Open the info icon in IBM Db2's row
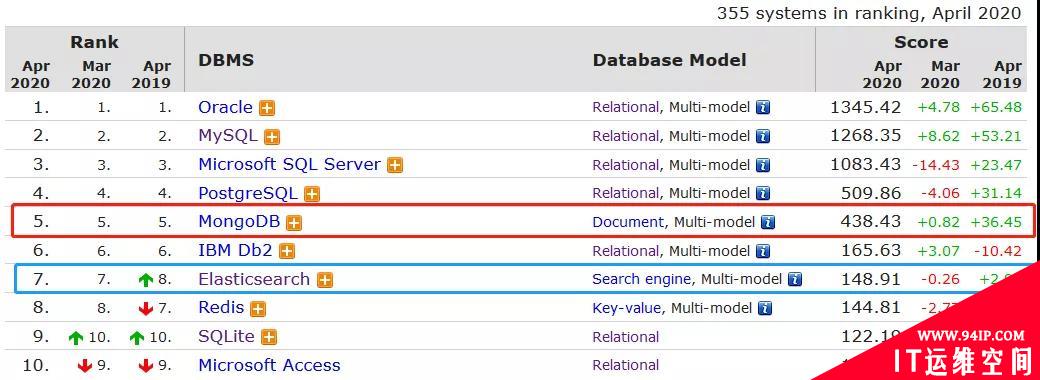The width and height of the screenshot is (1040, 380). click(x=763, y=251)
